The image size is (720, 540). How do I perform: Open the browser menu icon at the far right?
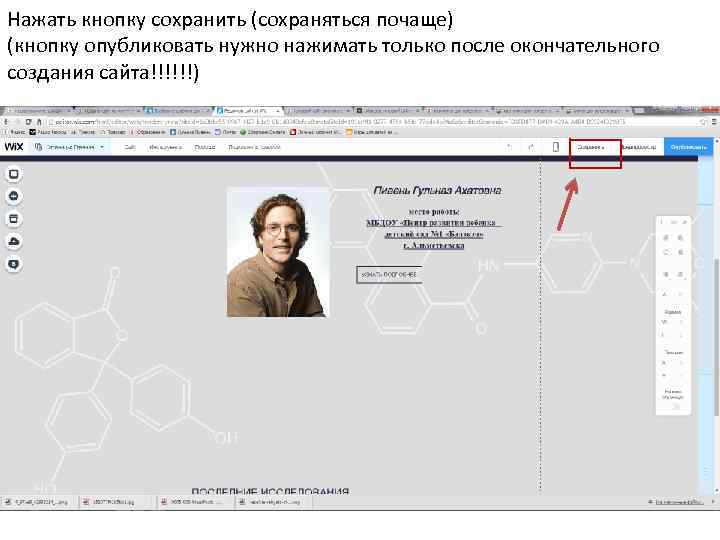(x=714, y=122)
